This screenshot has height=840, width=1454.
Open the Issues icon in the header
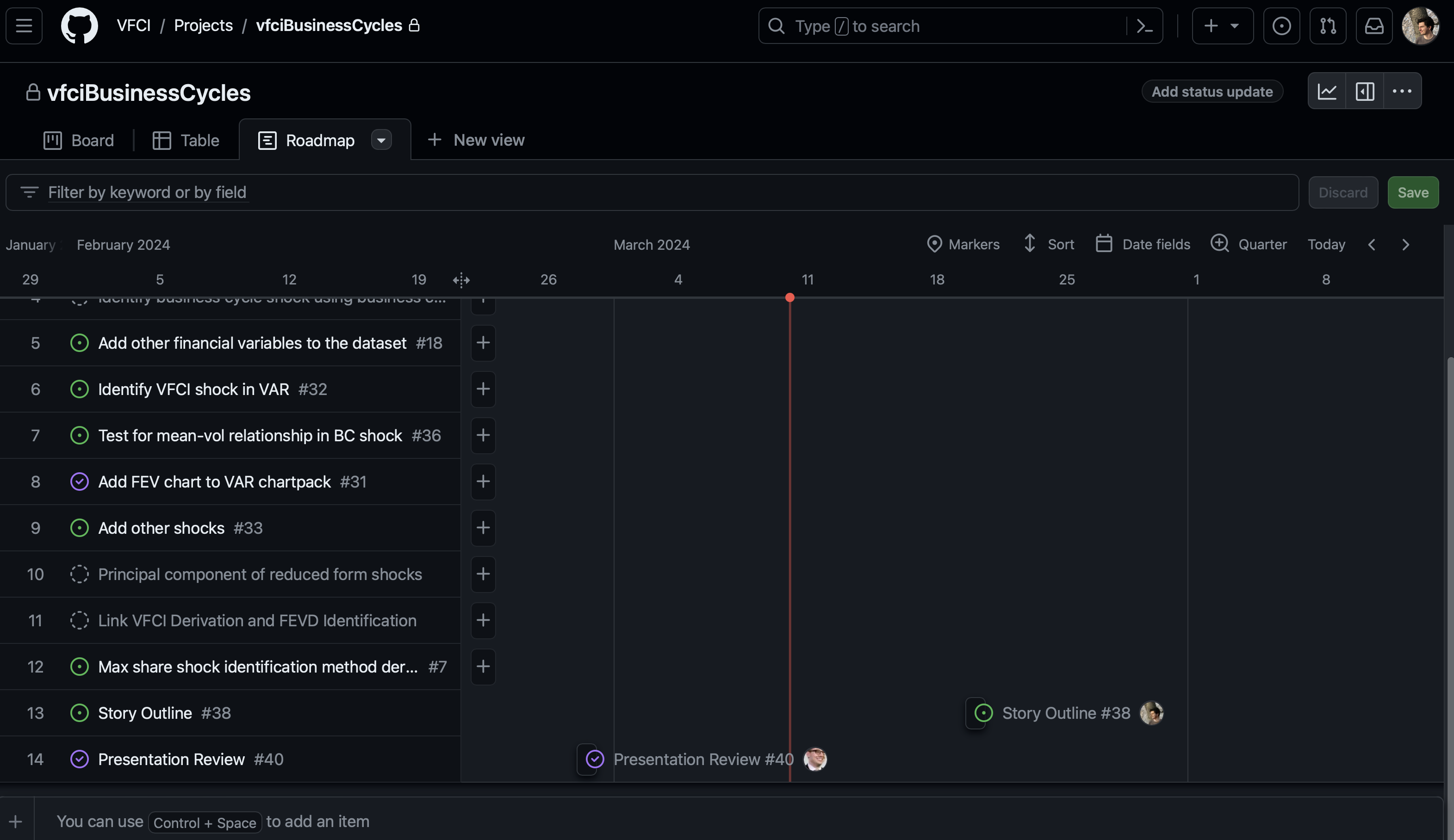(x=1281, y=26)
